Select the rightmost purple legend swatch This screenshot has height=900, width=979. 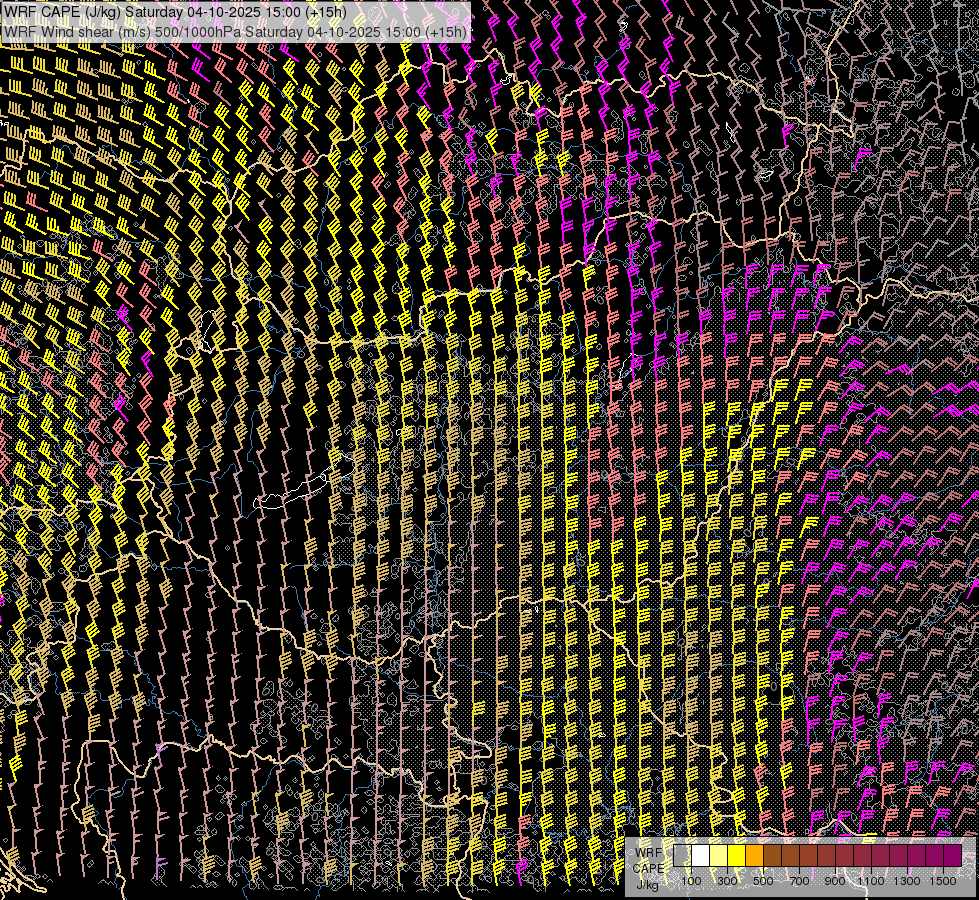pos(952,856)
